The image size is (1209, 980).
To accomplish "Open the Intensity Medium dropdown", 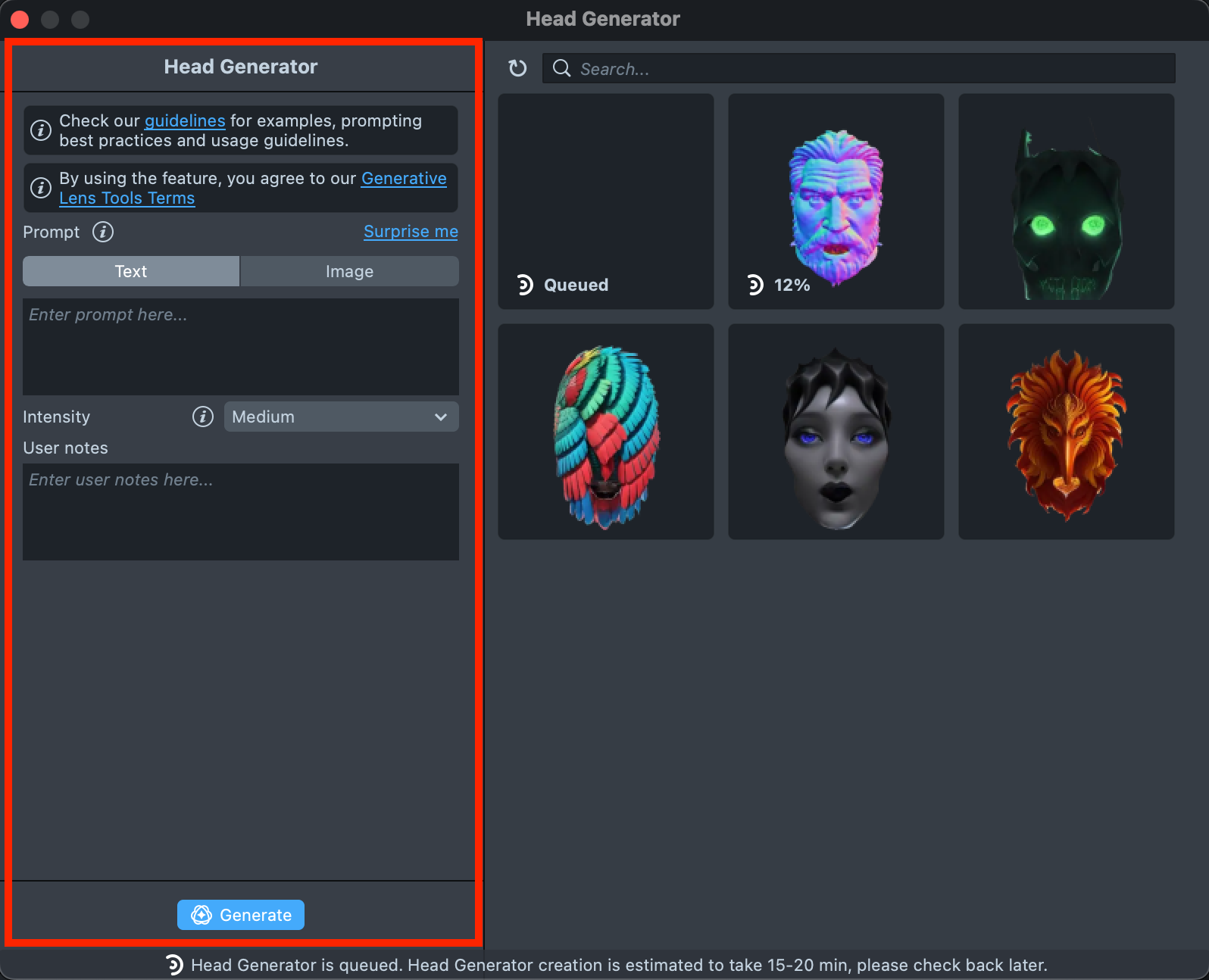I will pyautogui.click(x=342, y=417).
